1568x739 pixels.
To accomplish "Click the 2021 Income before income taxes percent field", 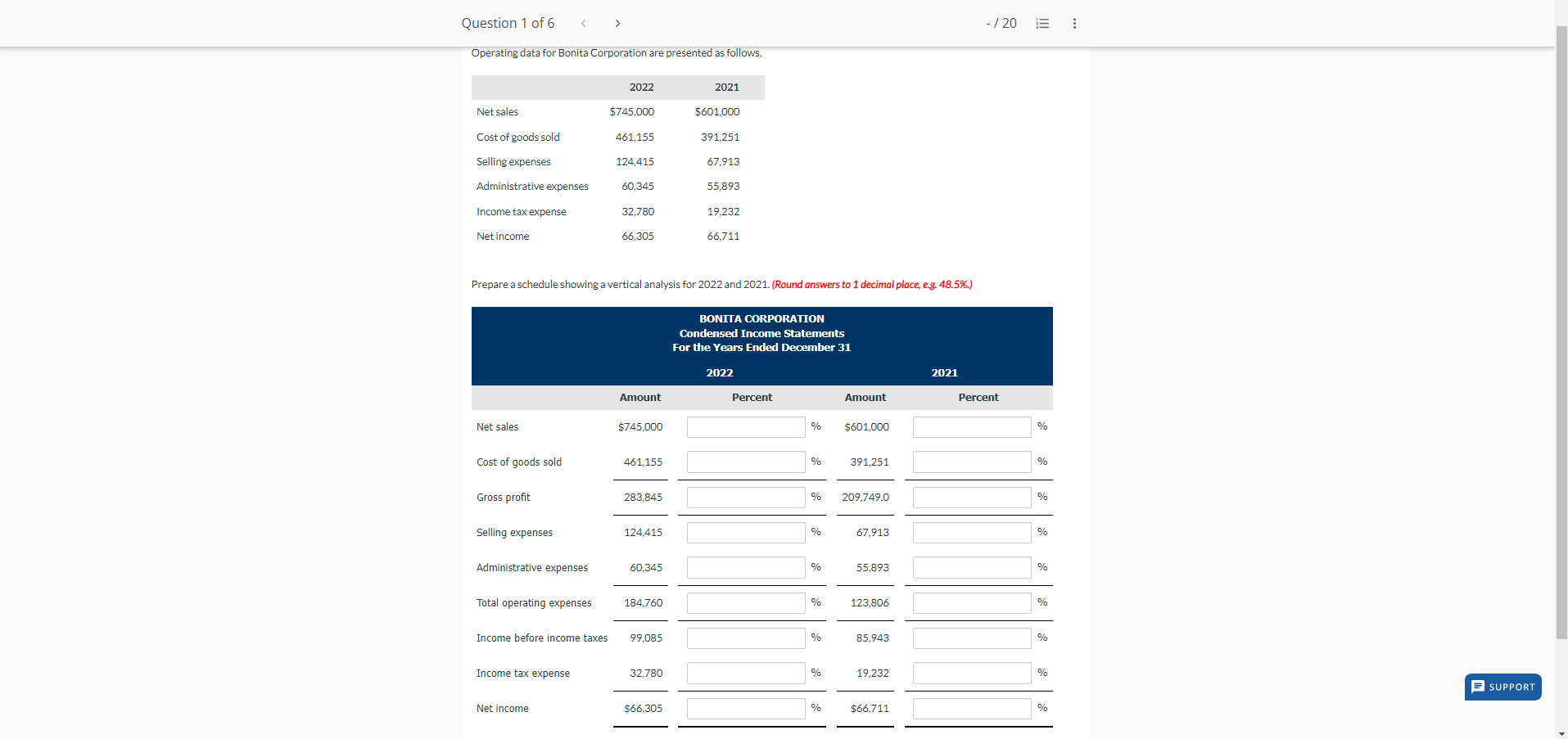I will pos(971,638).
